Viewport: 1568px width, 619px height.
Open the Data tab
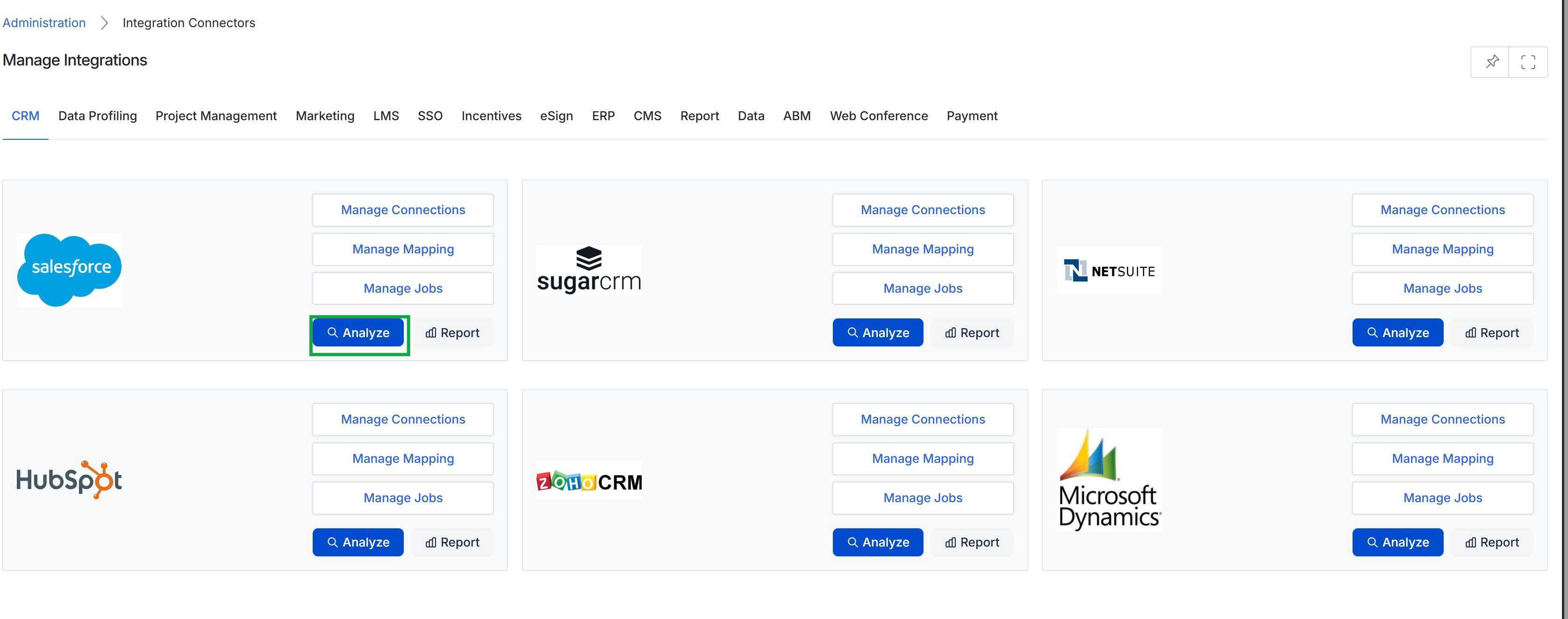751,115
